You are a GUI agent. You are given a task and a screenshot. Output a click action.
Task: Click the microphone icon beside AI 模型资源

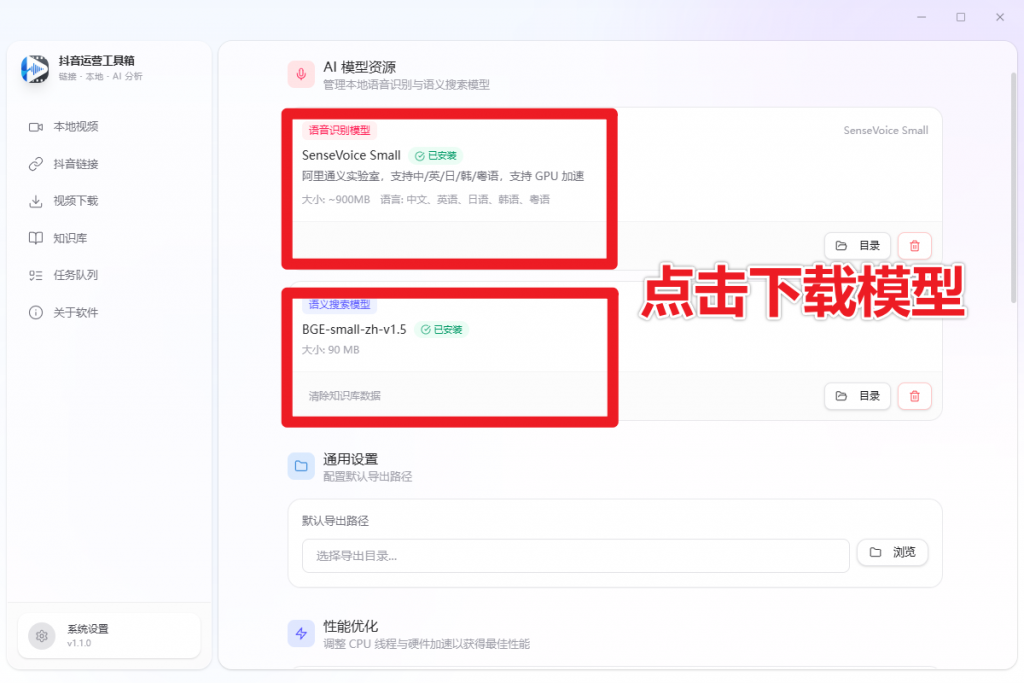(x=301, y=75)
